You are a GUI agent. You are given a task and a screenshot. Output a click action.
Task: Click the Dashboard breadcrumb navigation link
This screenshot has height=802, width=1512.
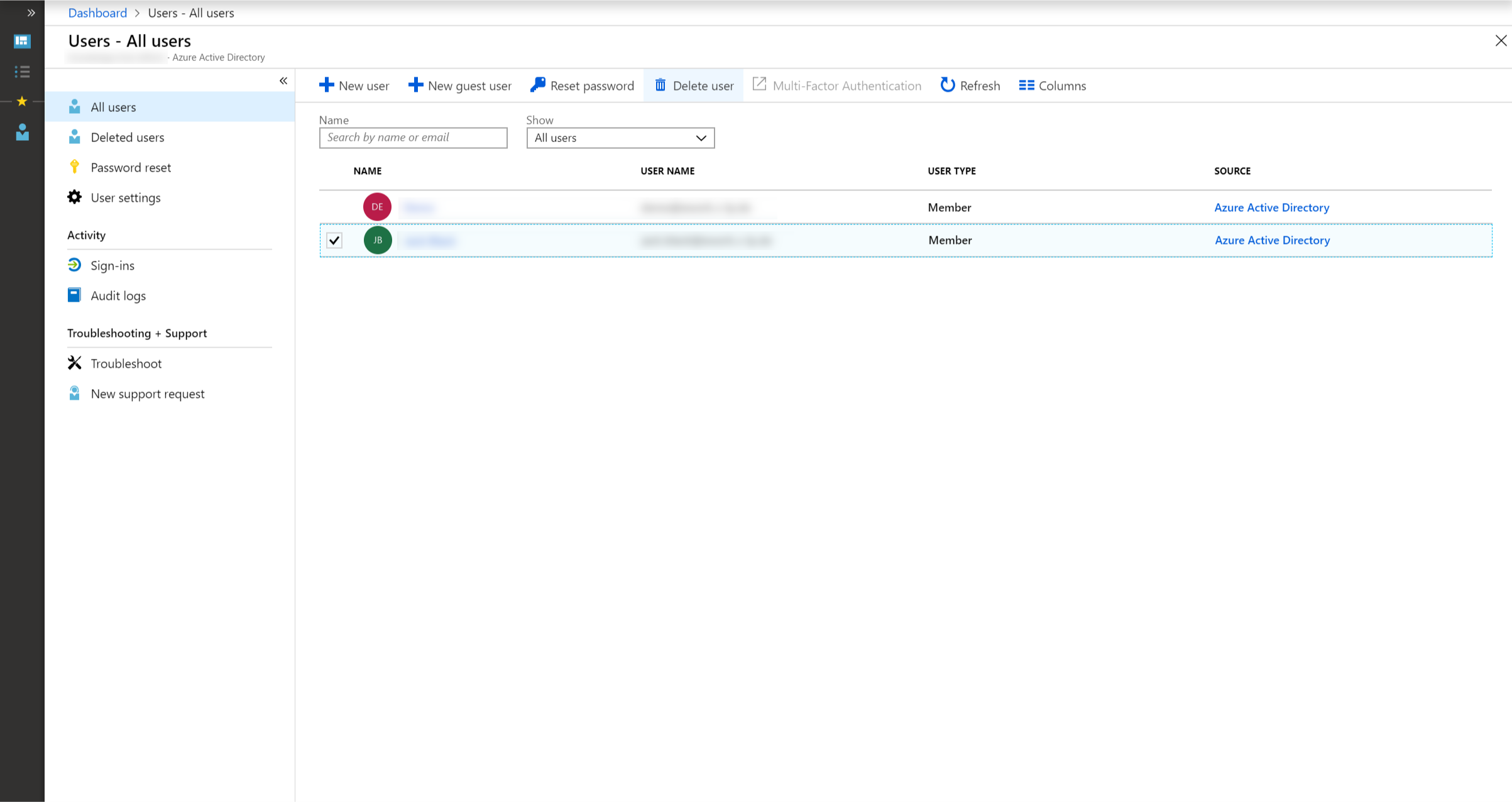coord(97,12)
